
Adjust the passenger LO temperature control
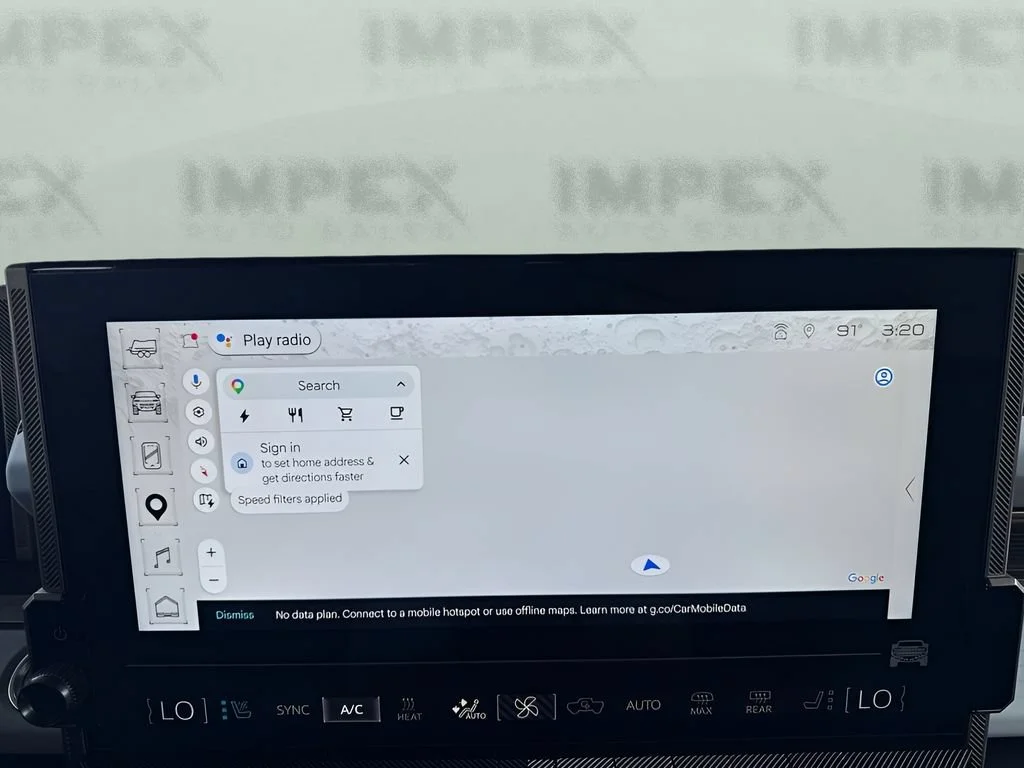875,699
